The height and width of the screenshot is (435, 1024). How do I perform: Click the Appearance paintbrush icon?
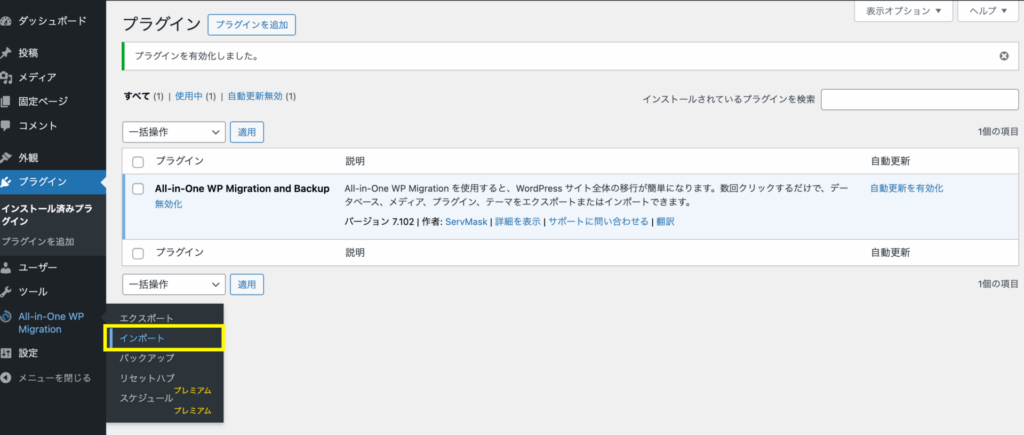pos(7,158)
